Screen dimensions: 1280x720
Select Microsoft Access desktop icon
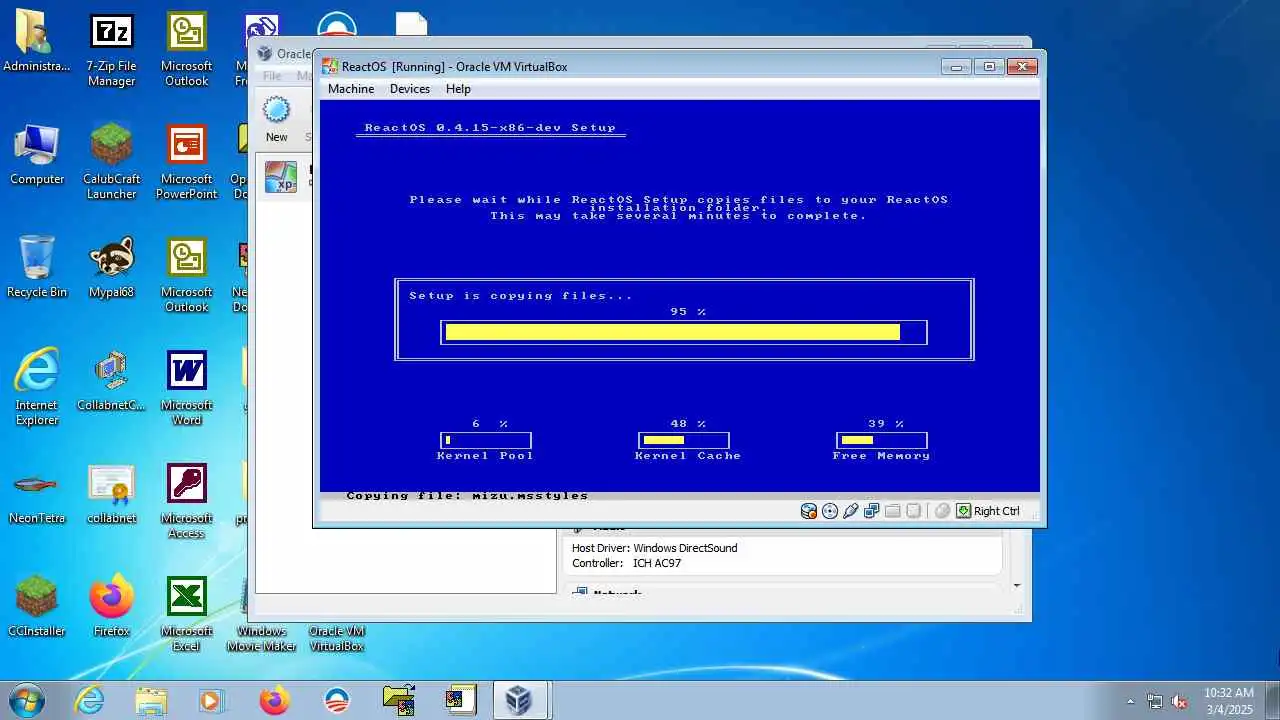[x=187, y=501]
